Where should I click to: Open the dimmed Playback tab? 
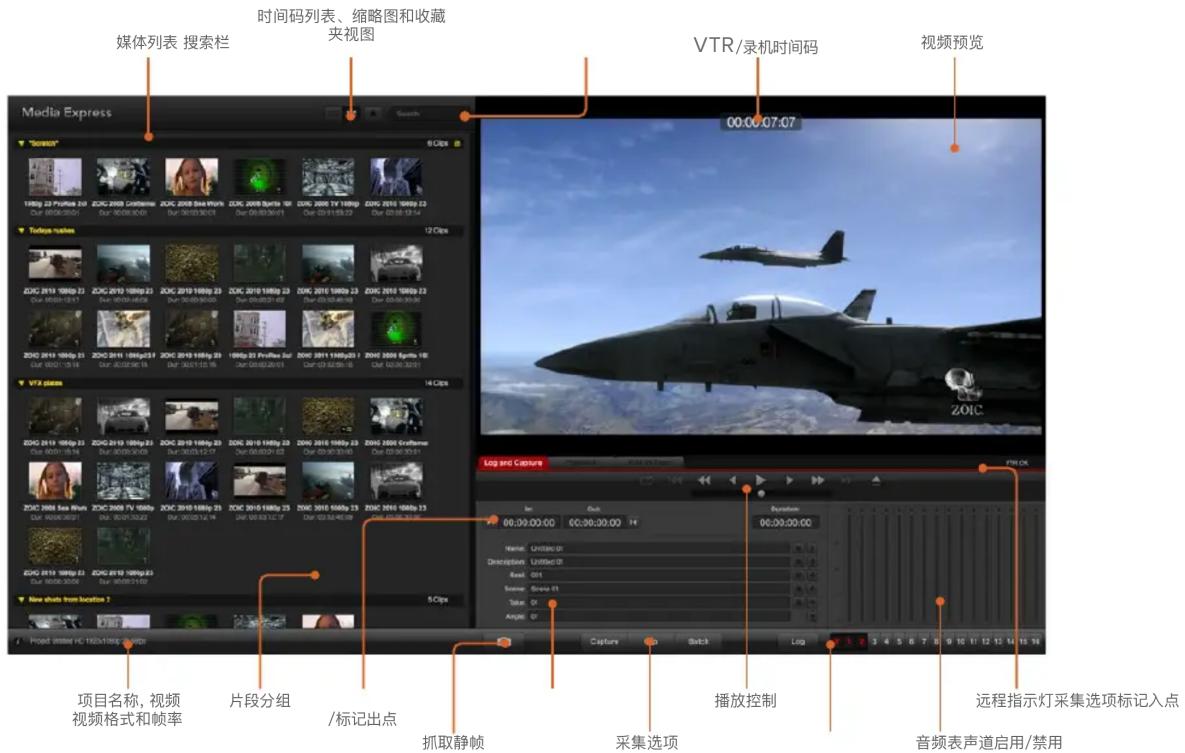582,463
